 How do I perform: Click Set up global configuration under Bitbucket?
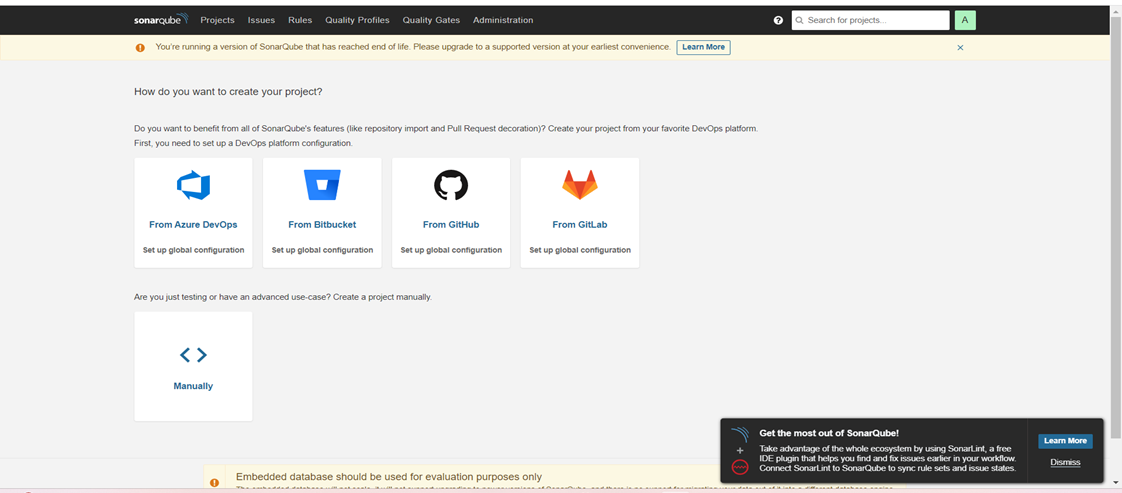[322, 250]
